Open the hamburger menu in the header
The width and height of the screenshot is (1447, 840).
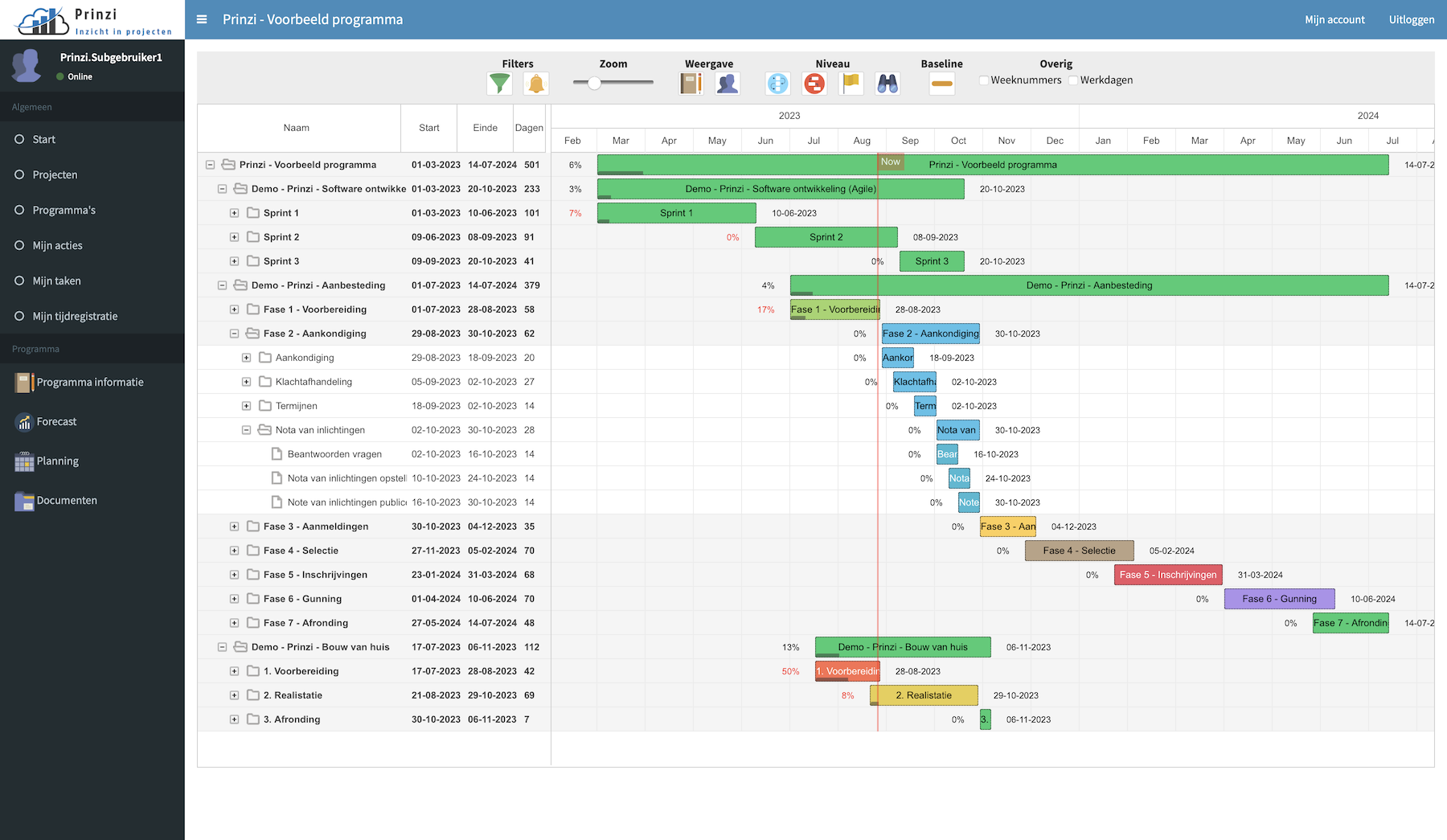click(x=202, y=19)
